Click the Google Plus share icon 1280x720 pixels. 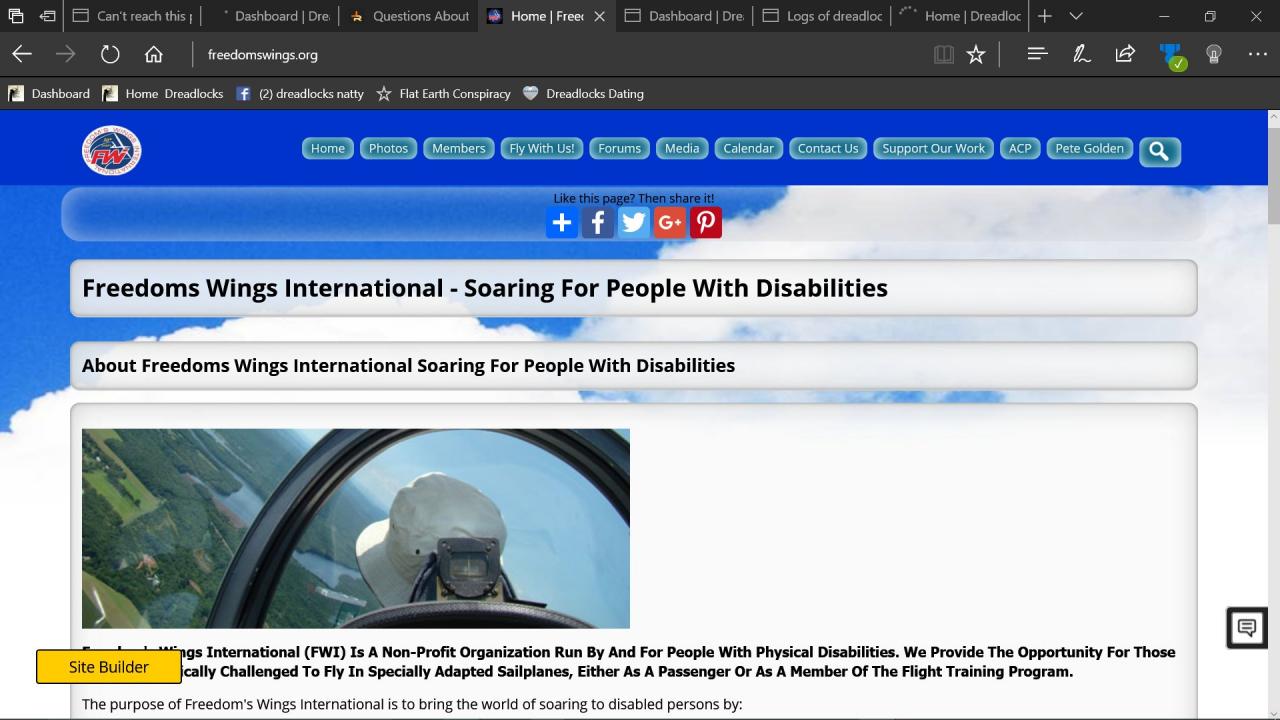click(x=669, y=223)
